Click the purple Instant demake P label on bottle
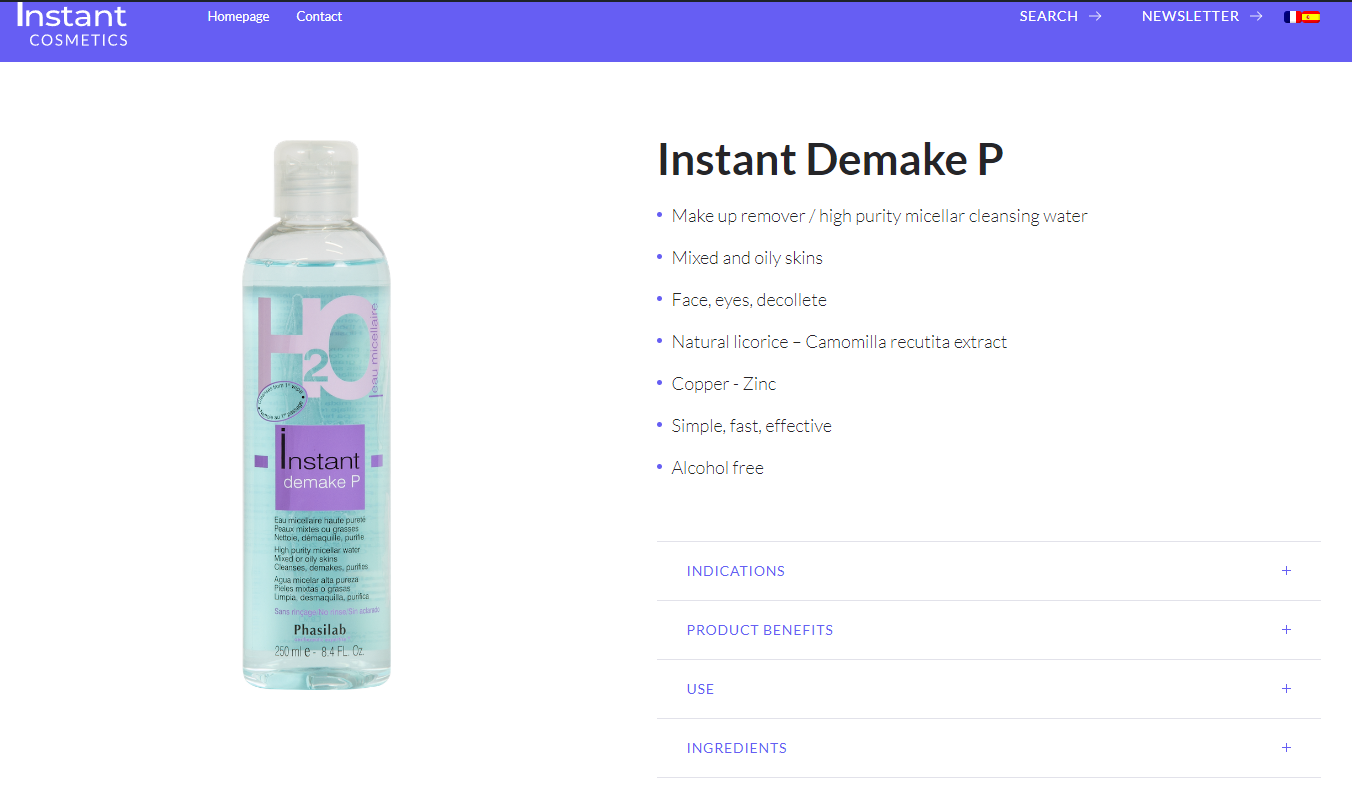 coord(320,467)
